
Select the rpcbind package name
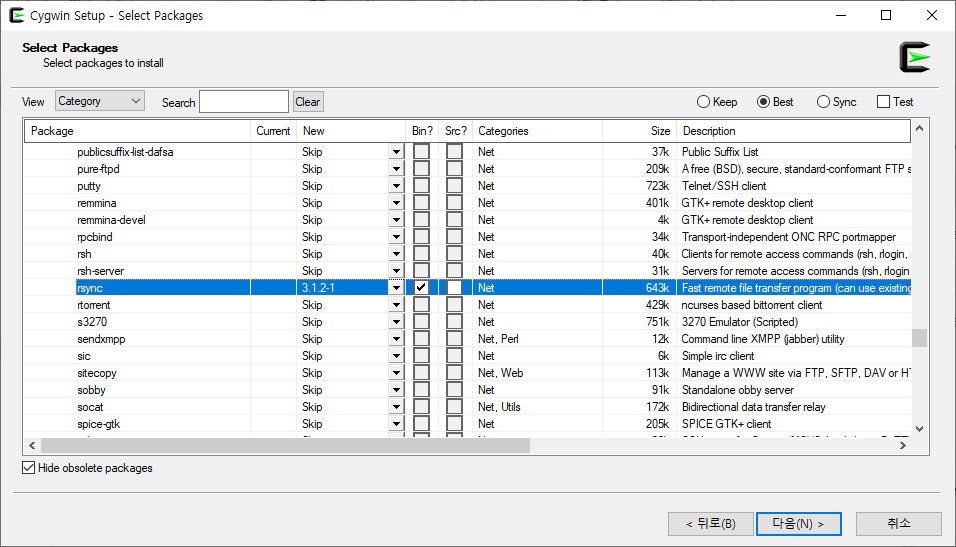(95, 237)
